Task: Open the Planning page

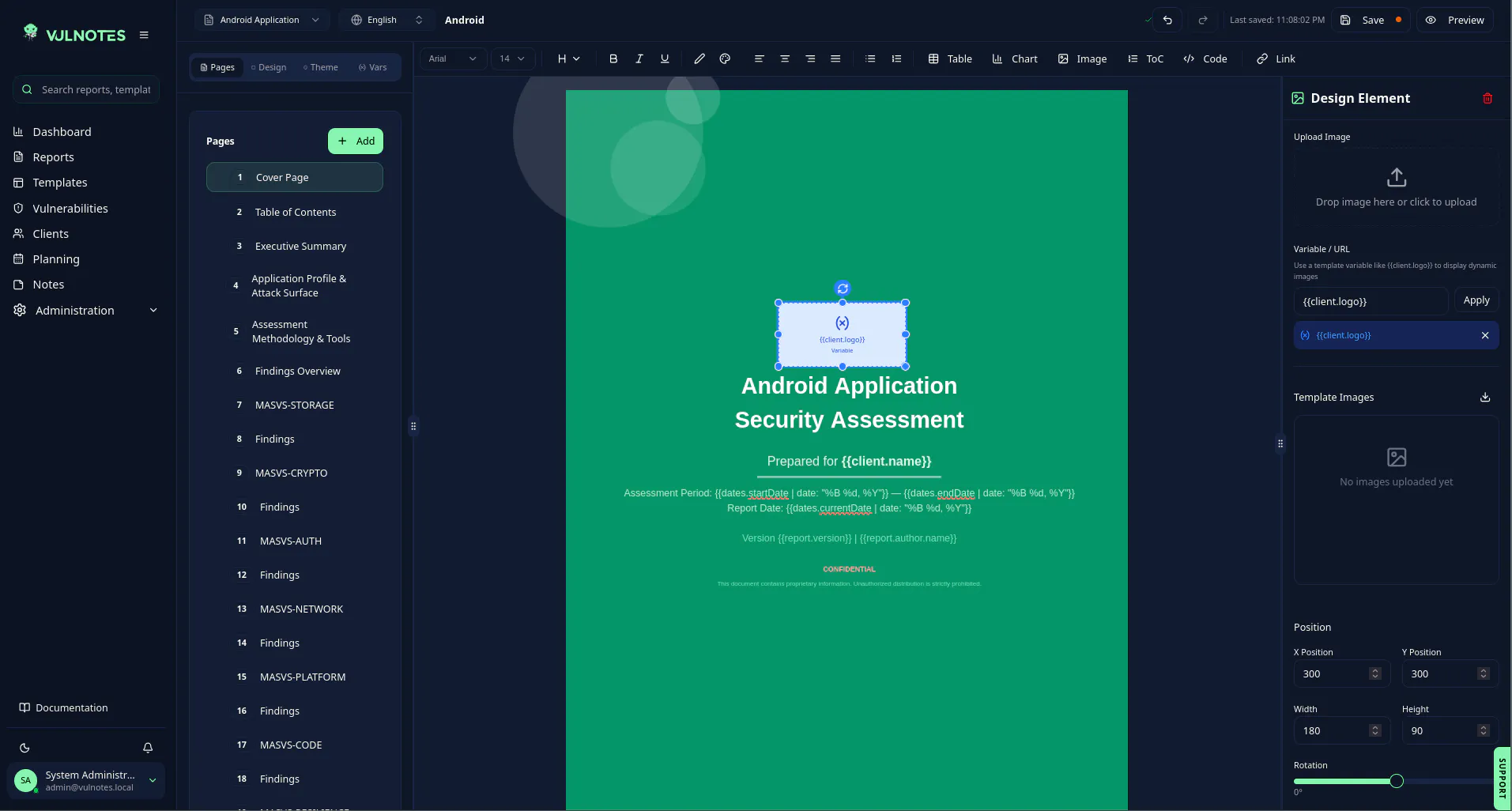Action: click(x=56, y=259)
